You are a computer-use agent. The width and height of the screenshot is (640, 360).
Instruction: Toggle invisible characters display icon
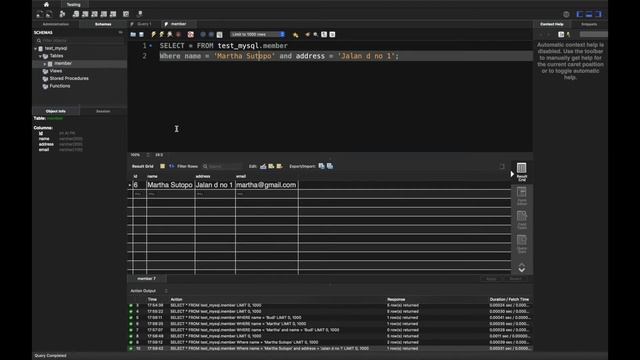[324, 35]
